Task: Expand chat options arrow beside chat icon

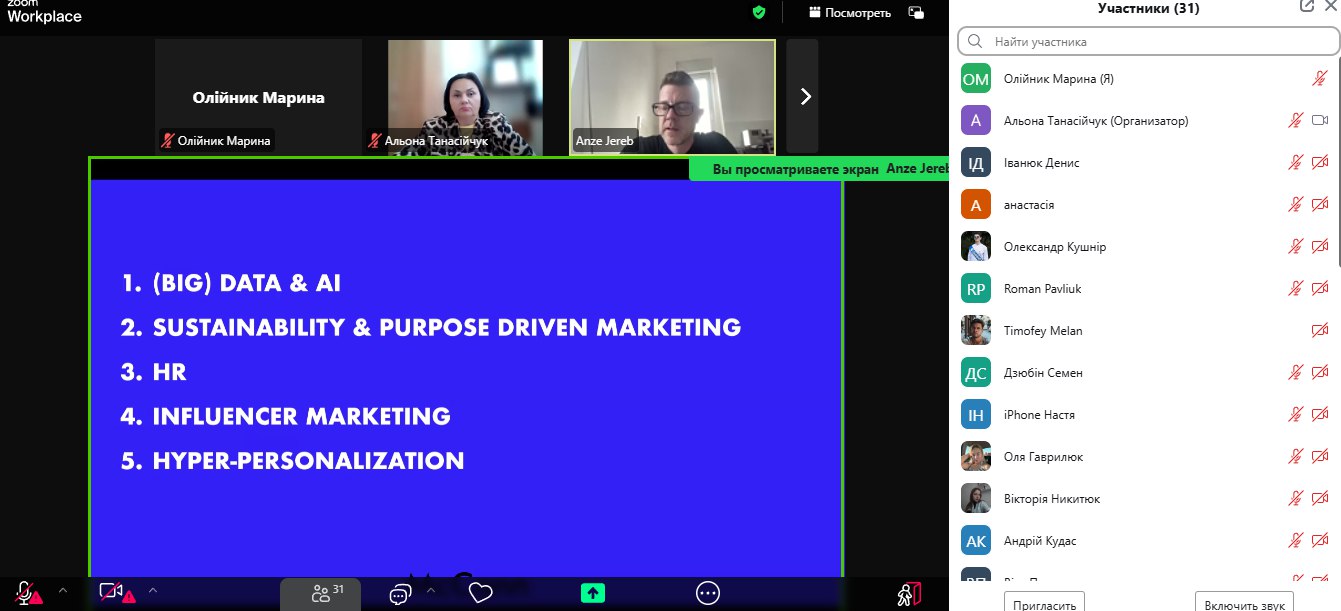Action: click(x=431, y=591)
